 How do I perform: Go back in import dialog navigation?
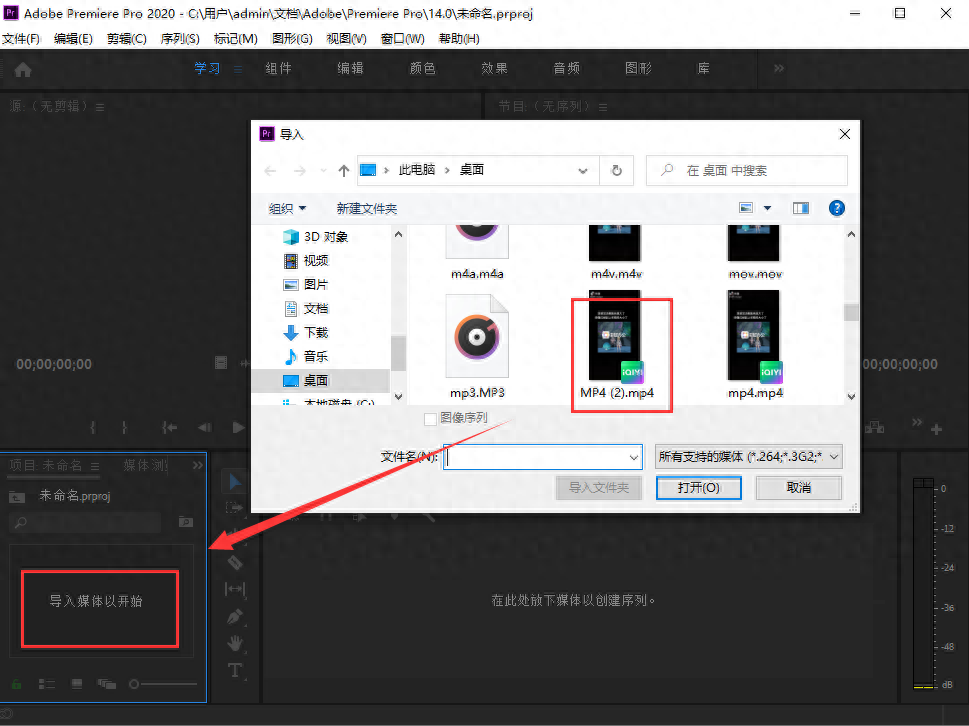[x=270, y=171]
